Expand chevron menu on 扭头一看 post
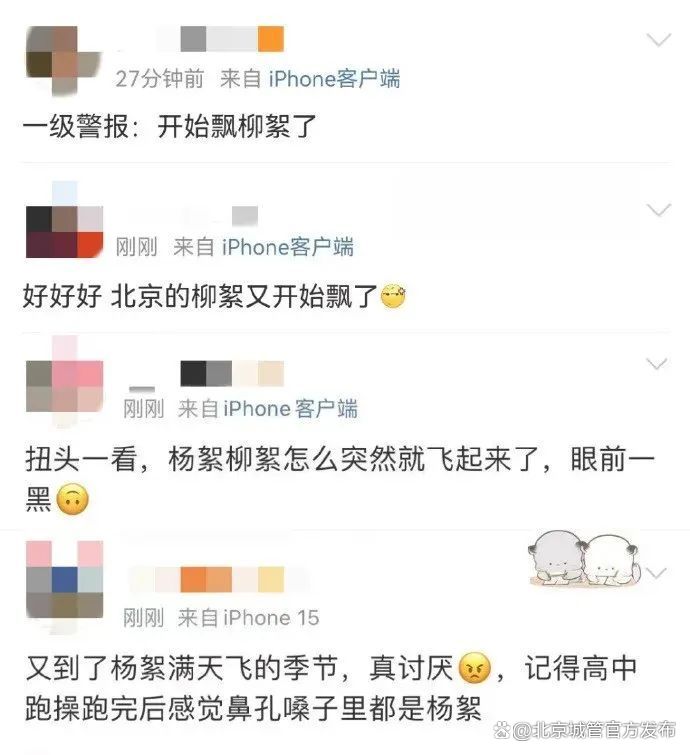 [x=658, y=364]
